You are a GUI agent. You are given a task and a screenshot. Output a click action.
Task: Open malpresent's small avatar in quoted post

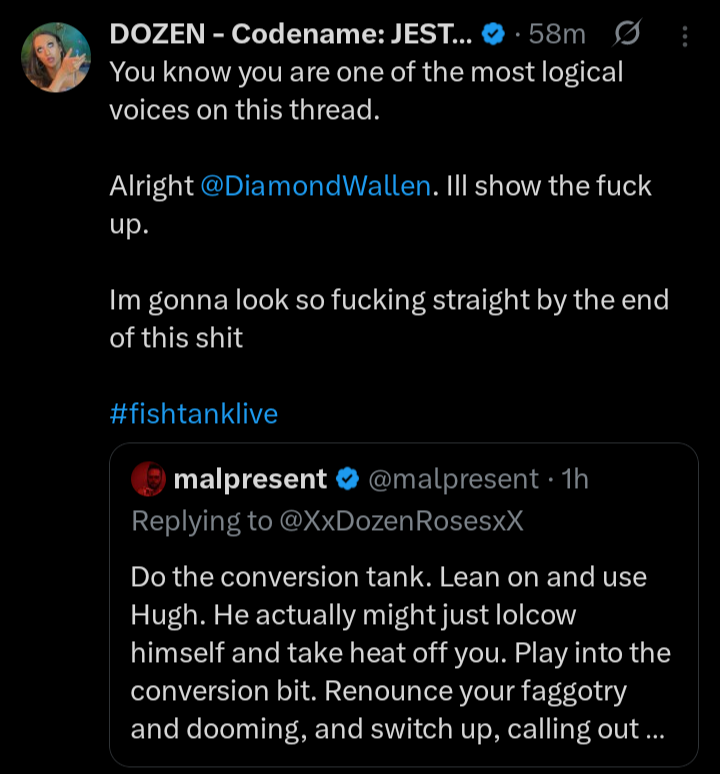(x=148, y=478)
